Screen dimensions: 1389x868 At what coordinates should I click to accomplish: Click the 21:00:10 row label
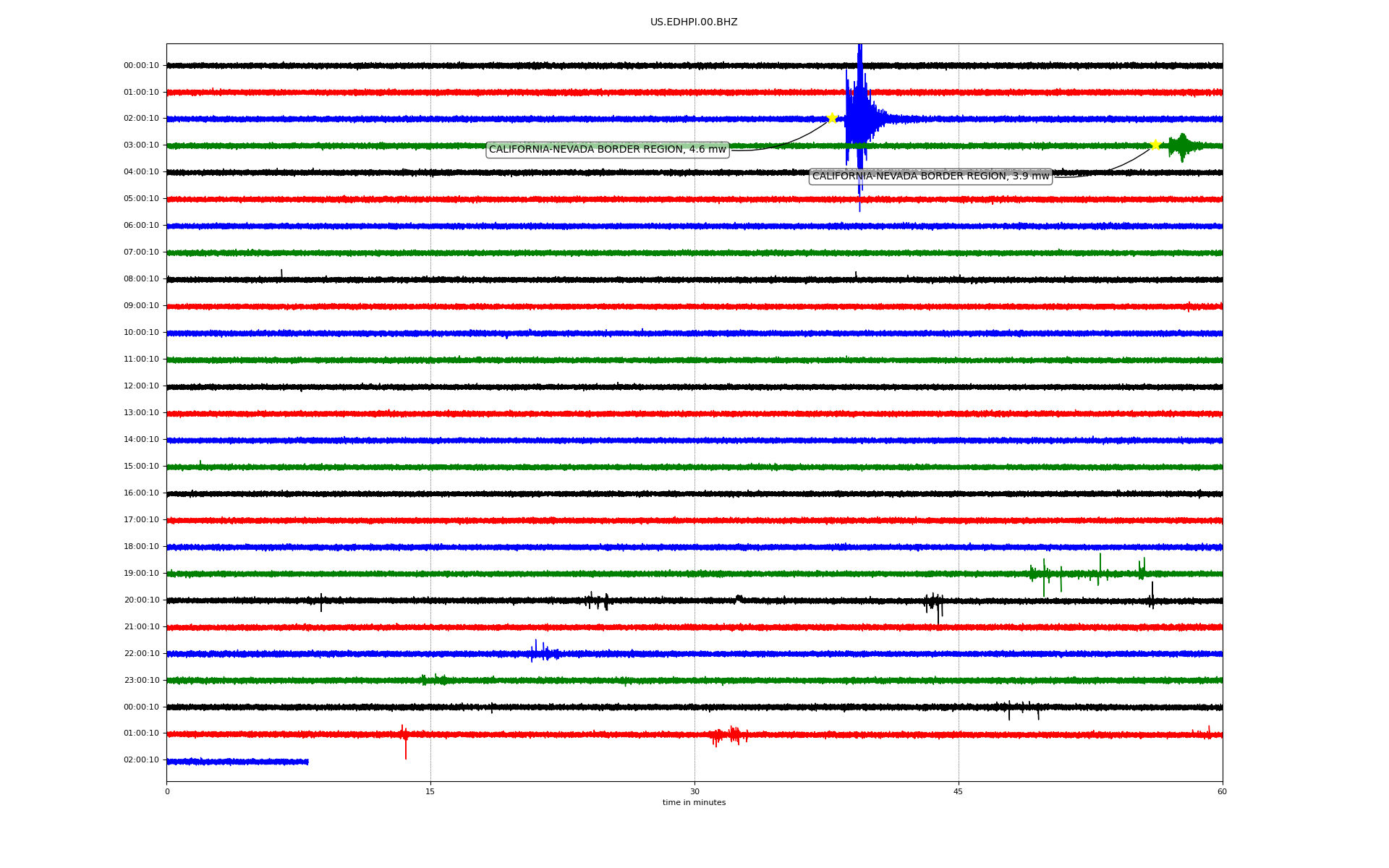[141, 627]
